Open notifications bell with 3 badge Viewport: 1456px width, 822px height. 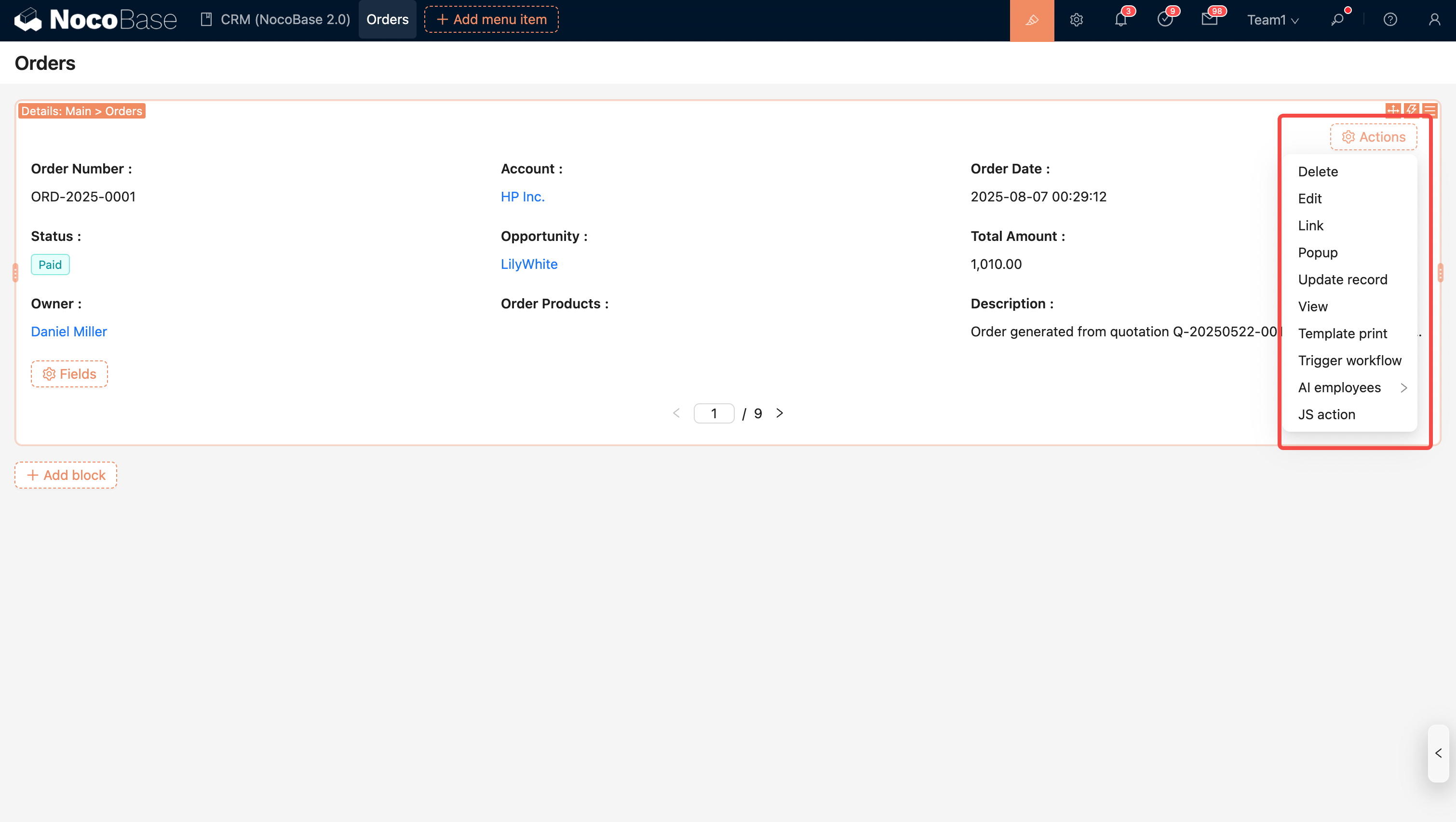pos(1120,20)
